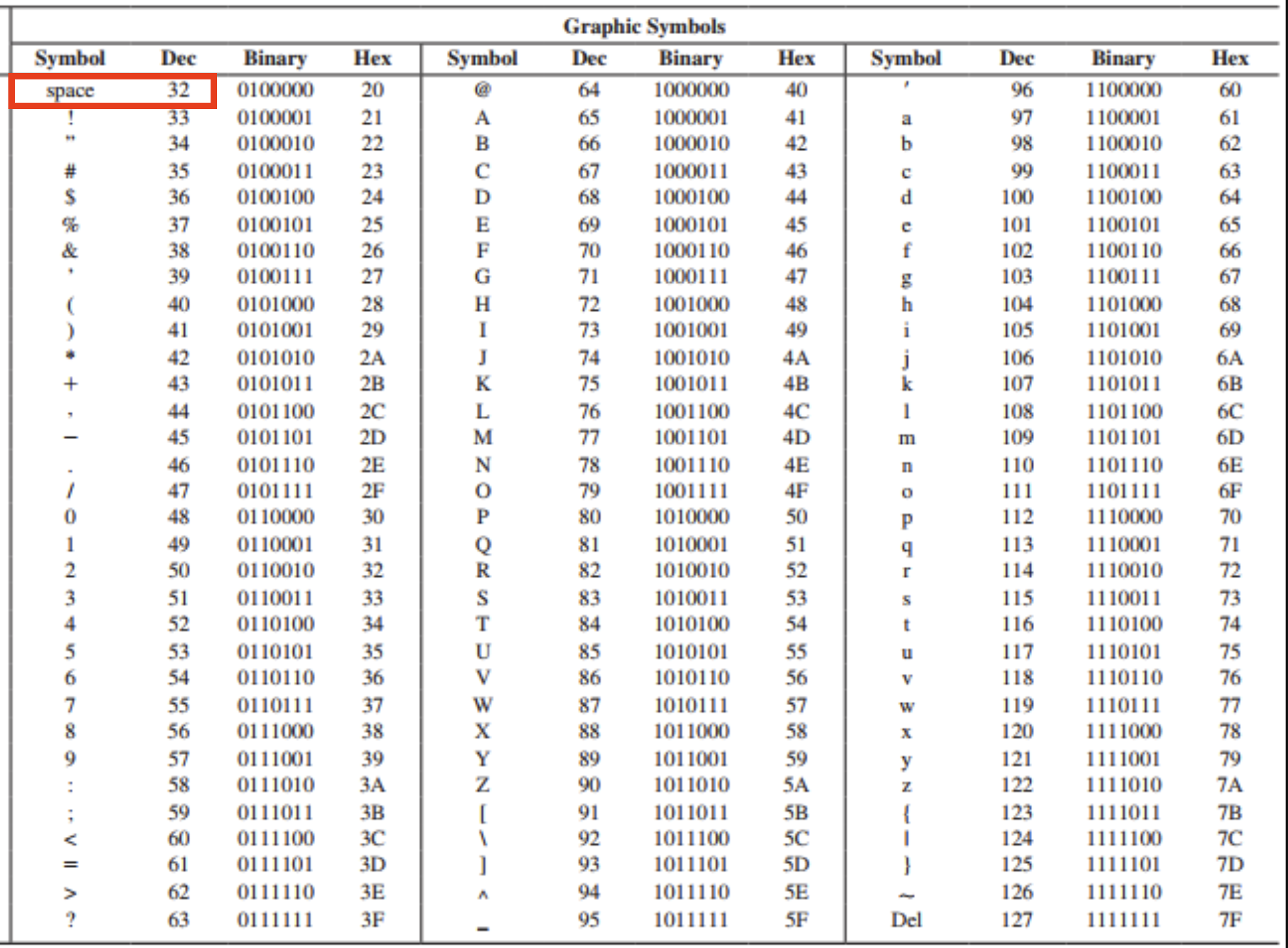1288x948 pixels.
Task: Click decimal value 100
Action: [x=1017, y=197]
